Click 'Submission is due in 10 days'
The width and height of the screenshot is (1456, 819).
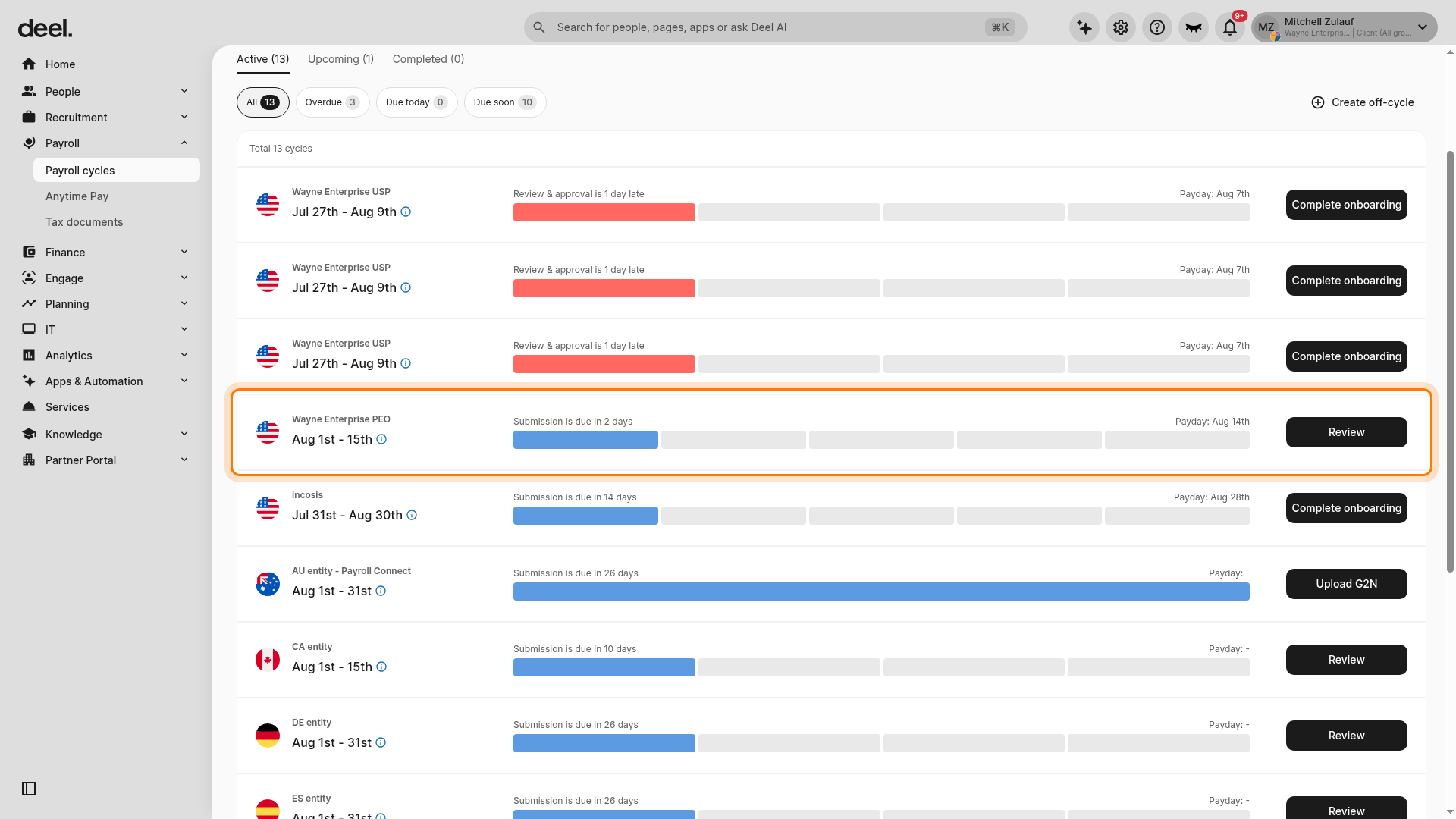575,649
